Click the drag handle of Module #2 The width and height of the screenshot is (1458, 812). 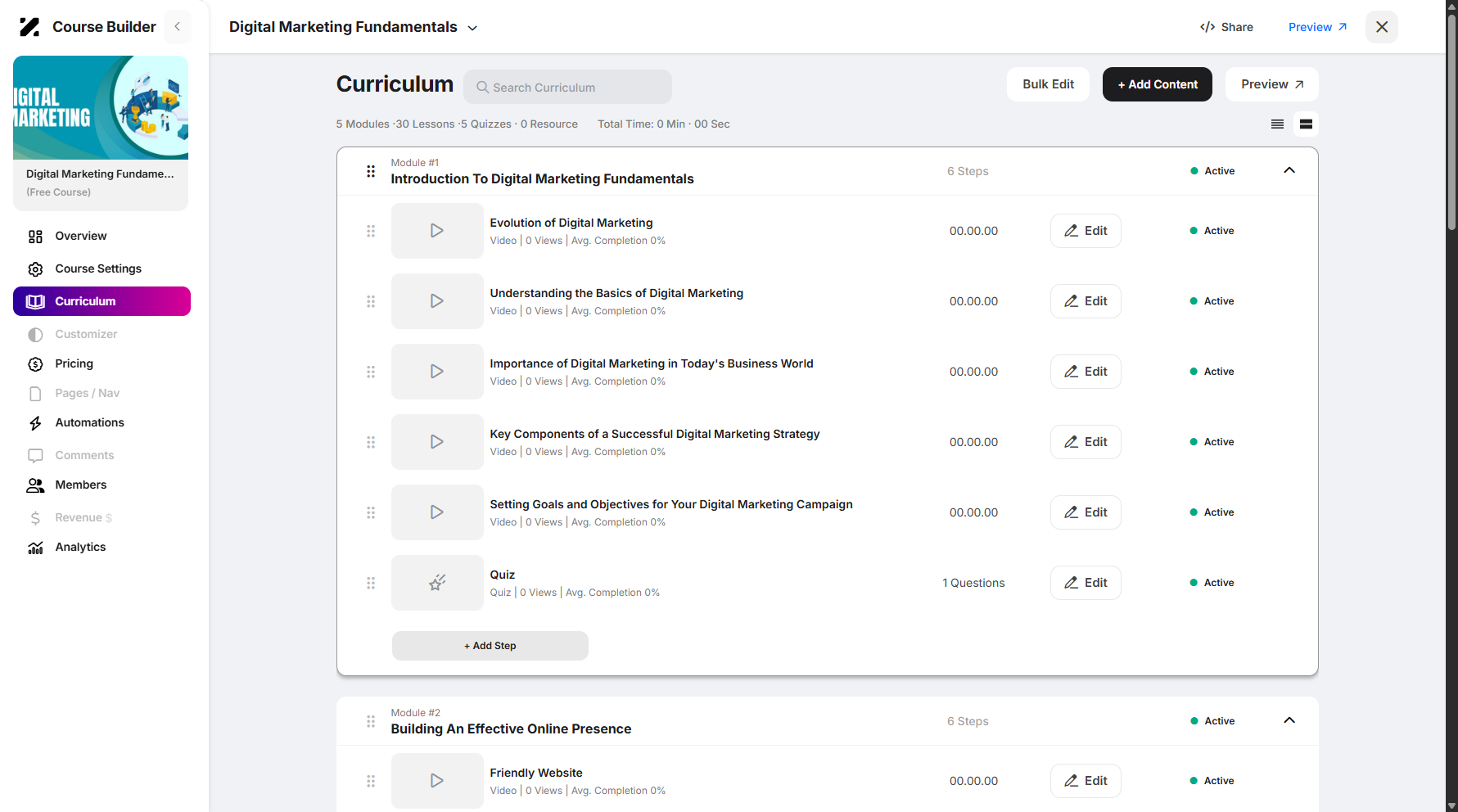[371, 721]
